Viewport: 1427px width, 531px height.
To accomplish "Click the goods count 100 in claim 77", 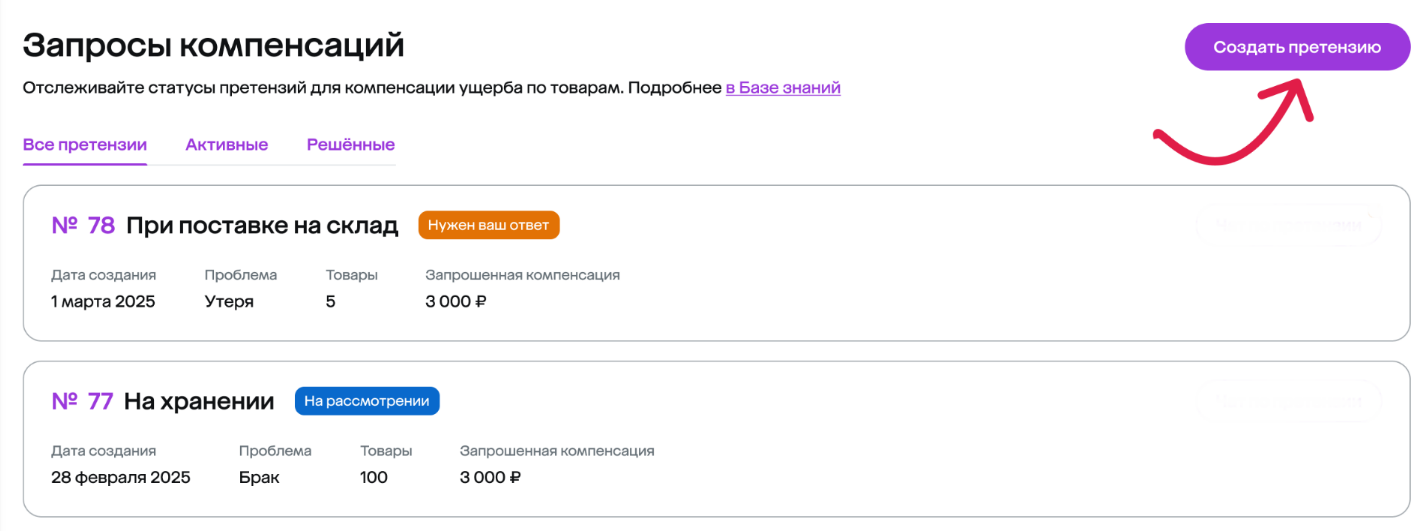I will coord(374,478).
